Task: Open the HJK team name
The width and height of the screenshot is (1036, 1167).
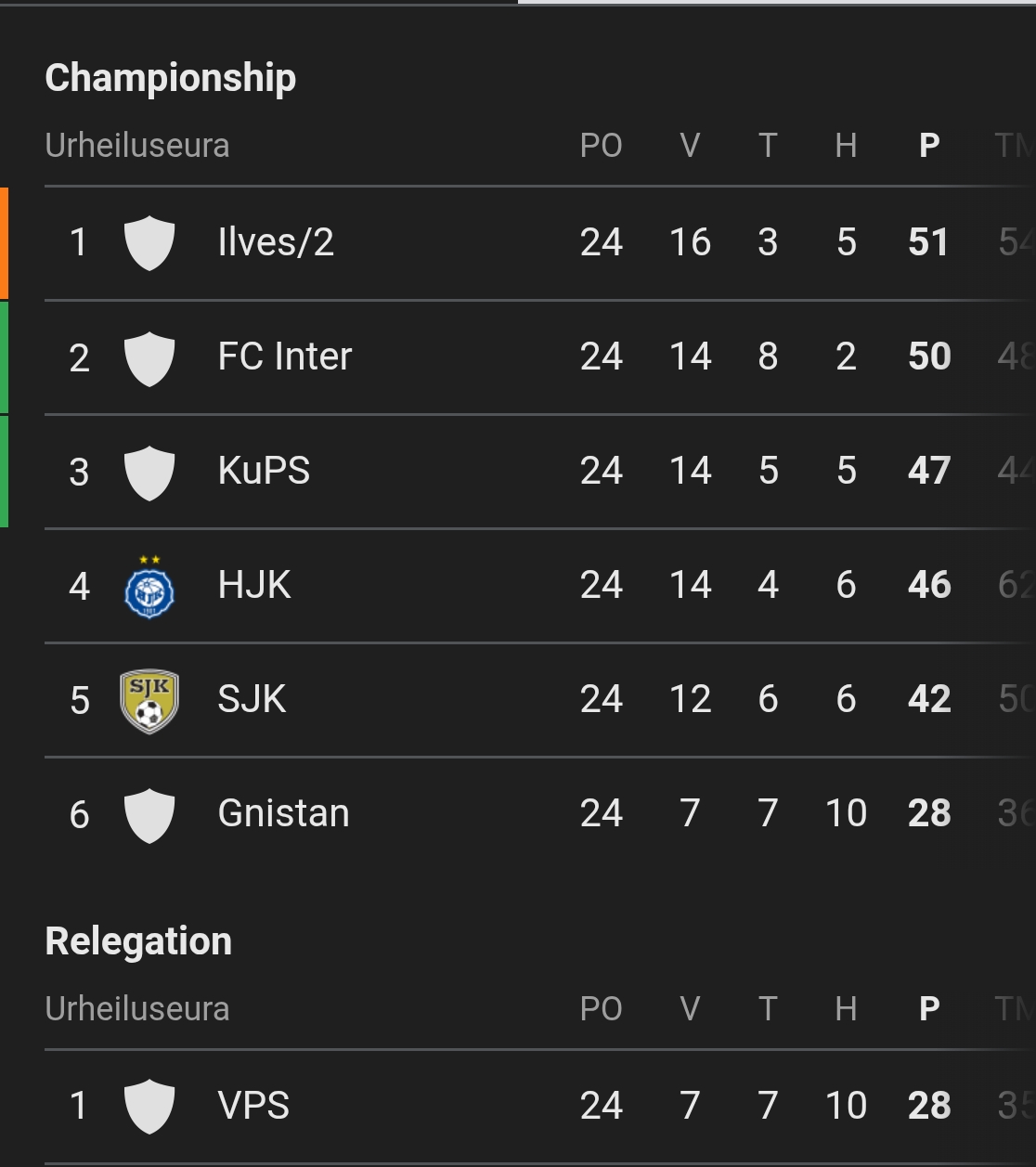Action: pos(254,585)
